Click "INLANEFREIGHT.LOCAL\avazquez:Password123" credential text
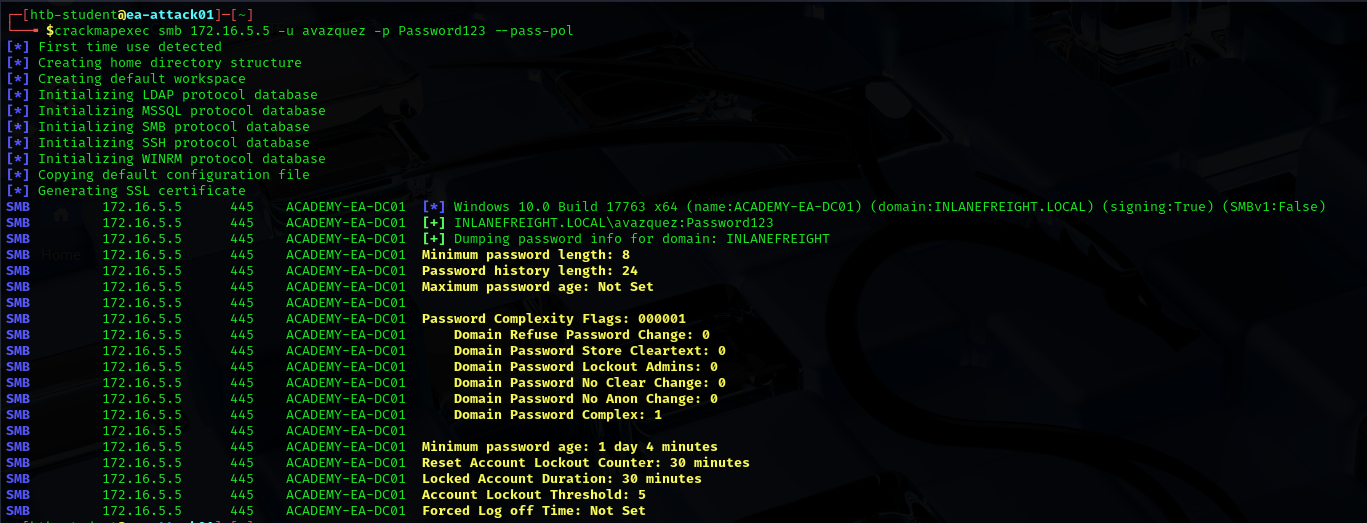1367x523 pixels. click(x=614, y=223)
